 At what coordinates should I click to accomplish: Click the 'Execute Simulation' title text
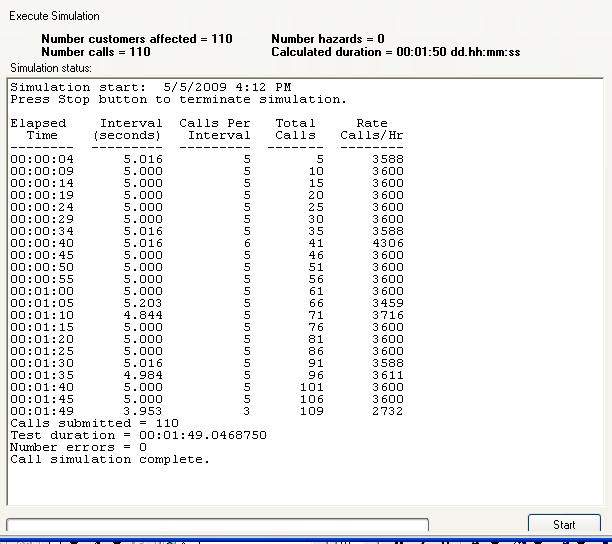(54, 17)
